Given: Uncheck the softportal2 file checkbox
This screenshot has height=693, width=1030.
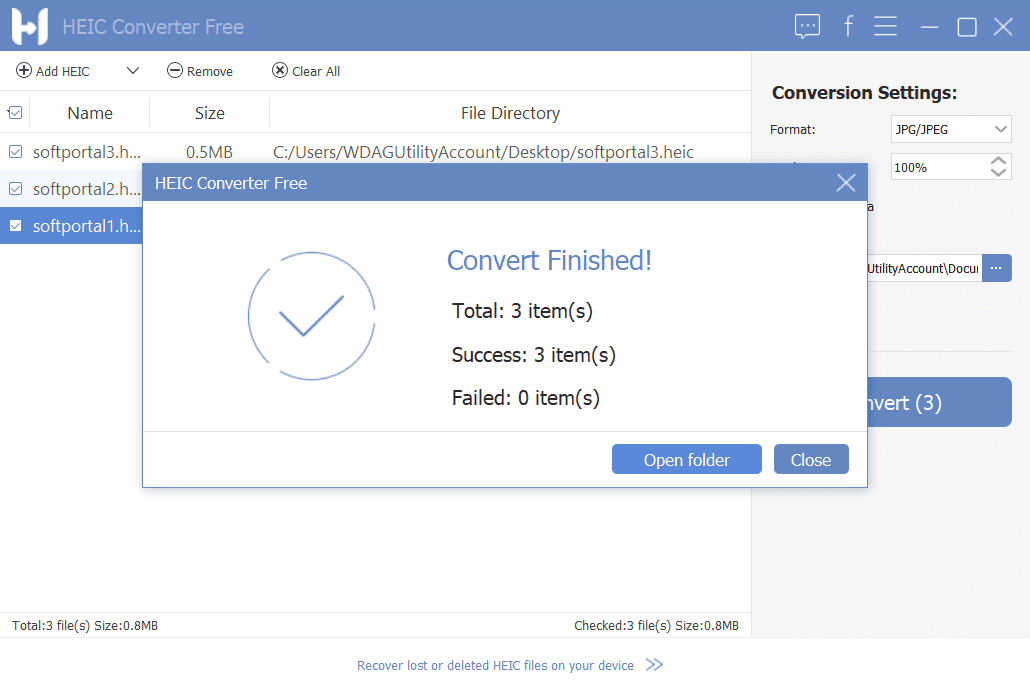Looking at the screenshot, I should (x=15, y=189).
